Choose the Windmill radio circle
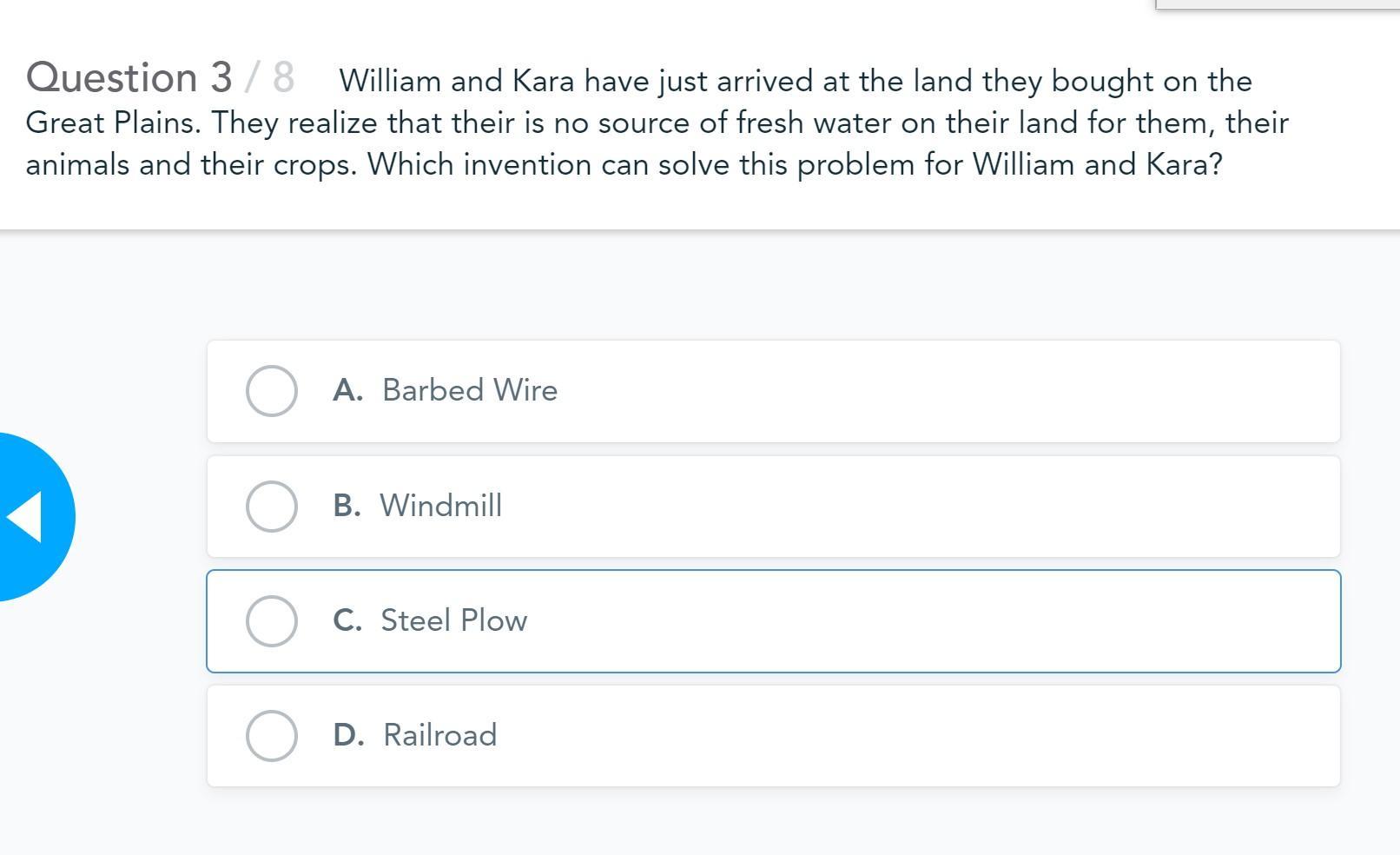Image resolution: width=1400 pixels, height=855 pixels. click(x=271, y=506)
